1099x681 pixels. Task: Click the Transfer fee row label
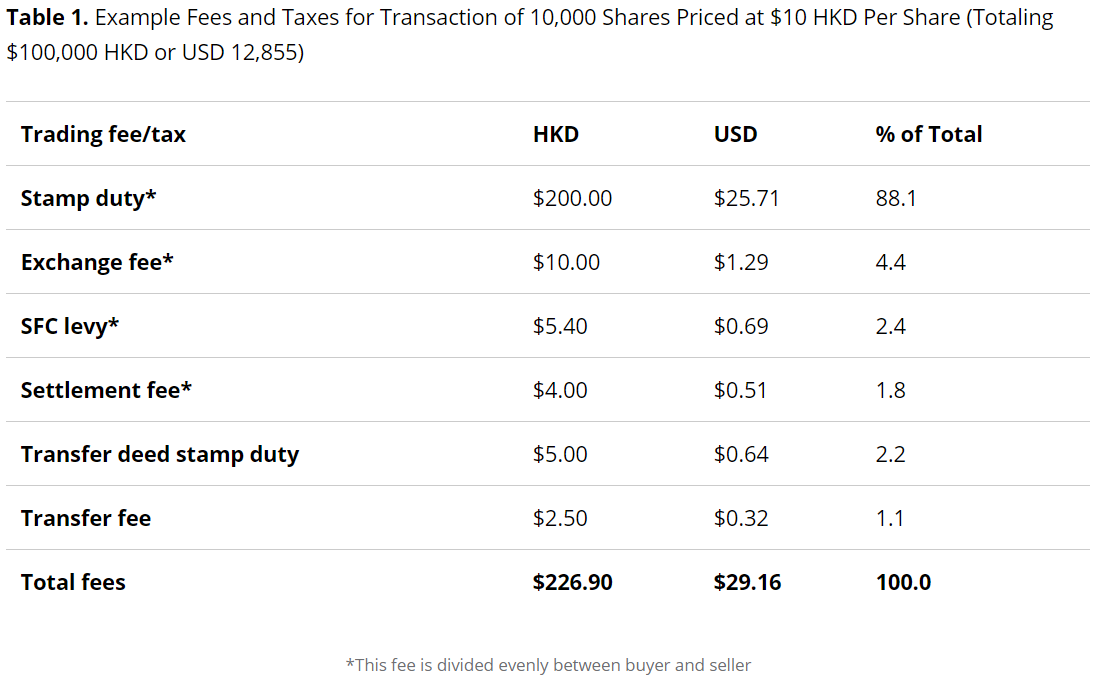point(86,518)
